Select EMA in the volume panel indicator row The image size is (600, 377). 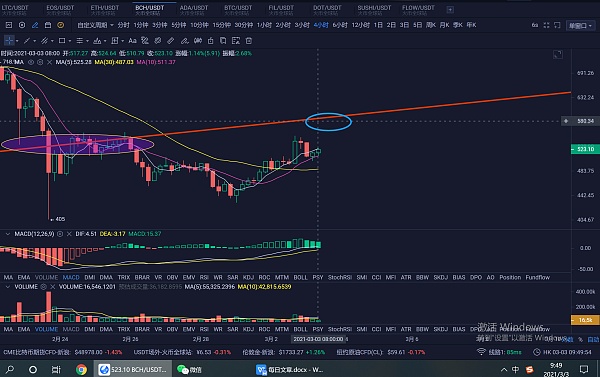tap(24, 329)
